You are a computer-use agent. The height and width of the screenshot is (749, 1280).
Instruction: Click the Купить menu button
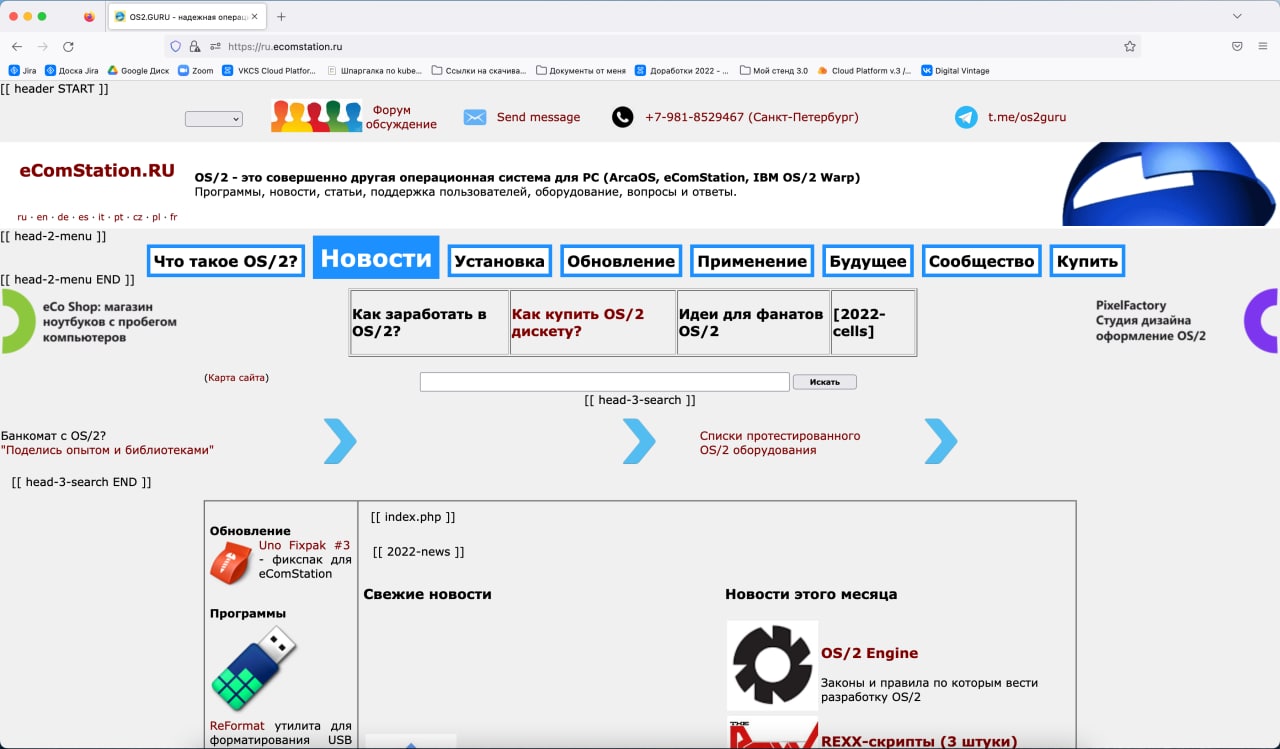[x=1086, y=261]
